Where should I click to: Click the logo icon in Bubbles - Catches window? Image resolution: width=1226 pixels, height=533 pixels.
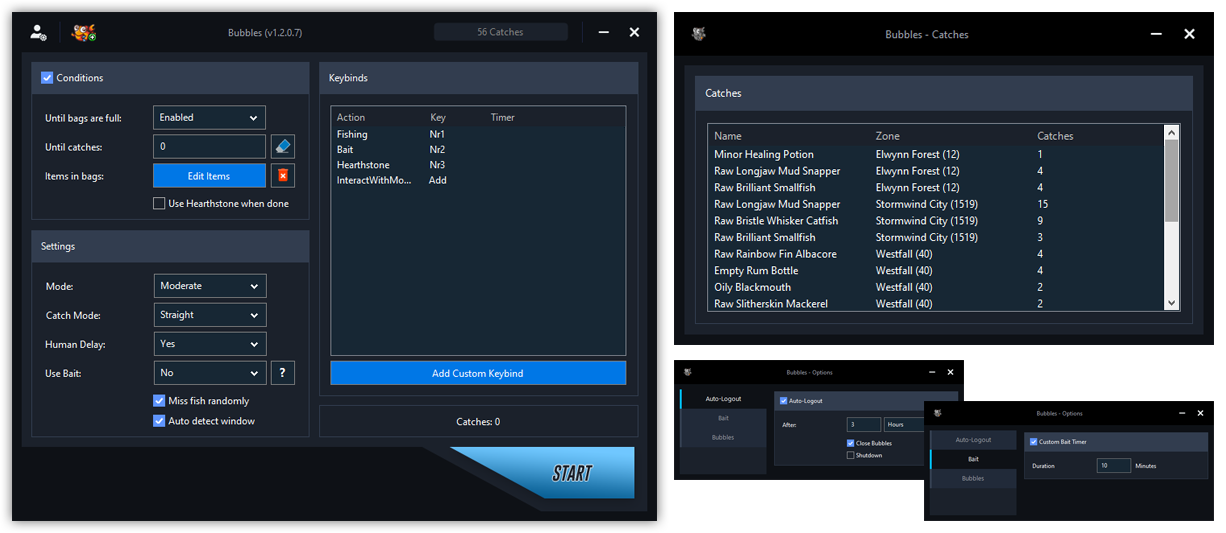coord(699,34)
